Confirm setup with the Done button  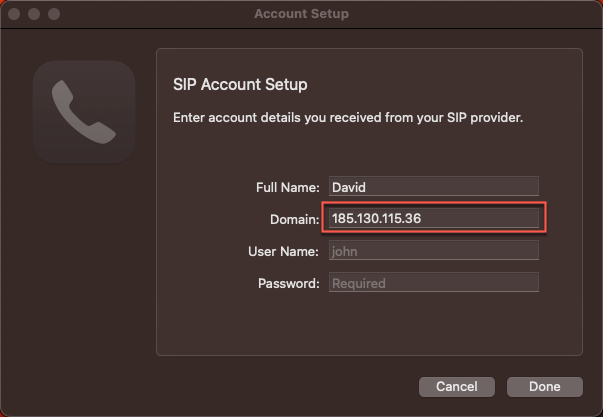click(x=545, y=386)
